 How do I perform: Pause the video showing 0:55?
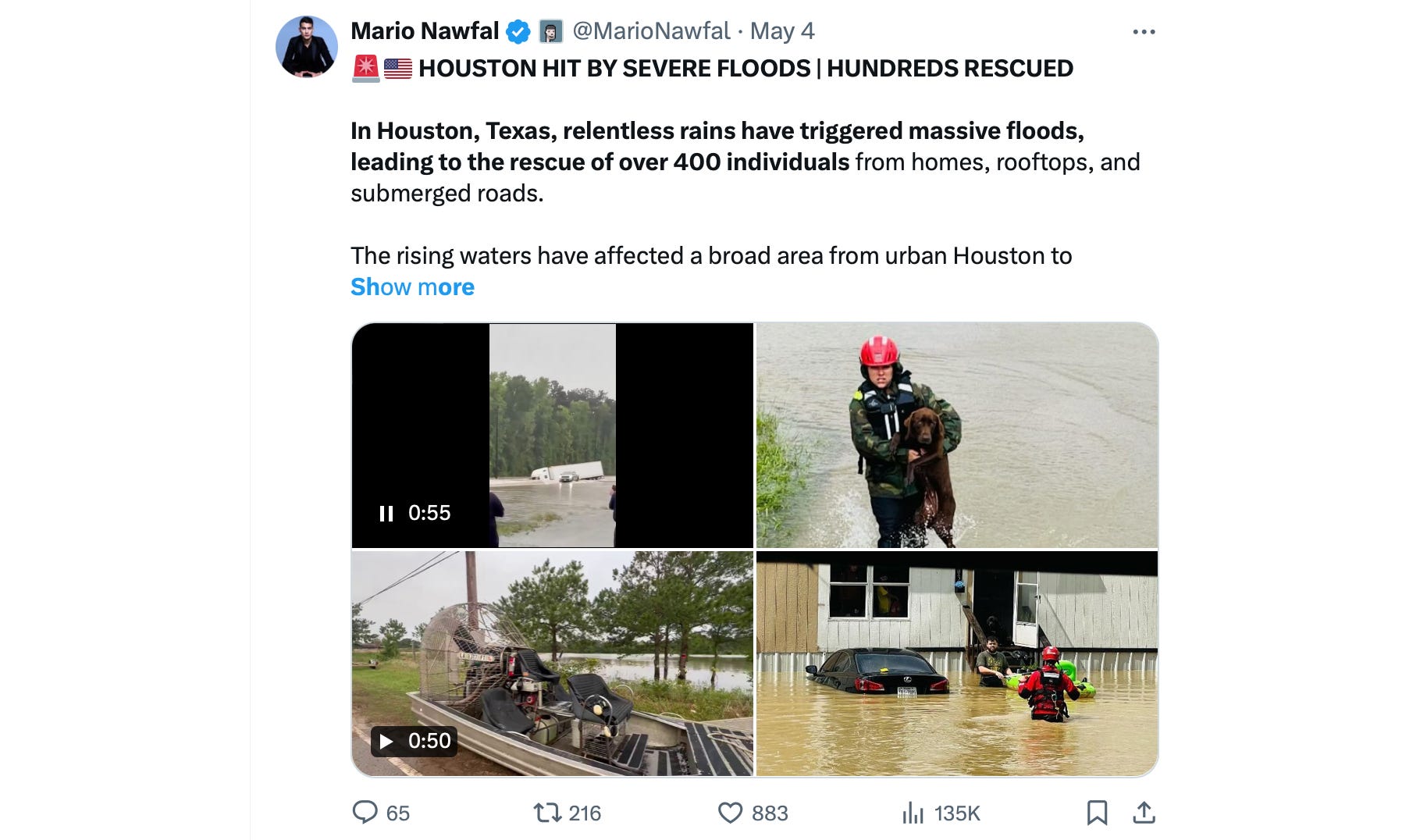(386, 513)
